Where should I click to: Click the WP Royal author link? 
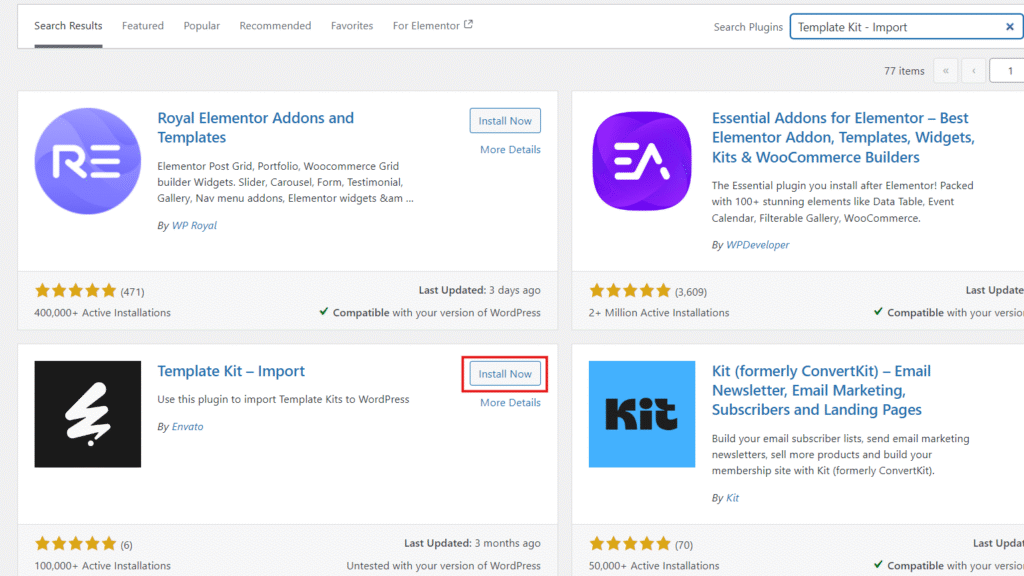pos(193,226)
